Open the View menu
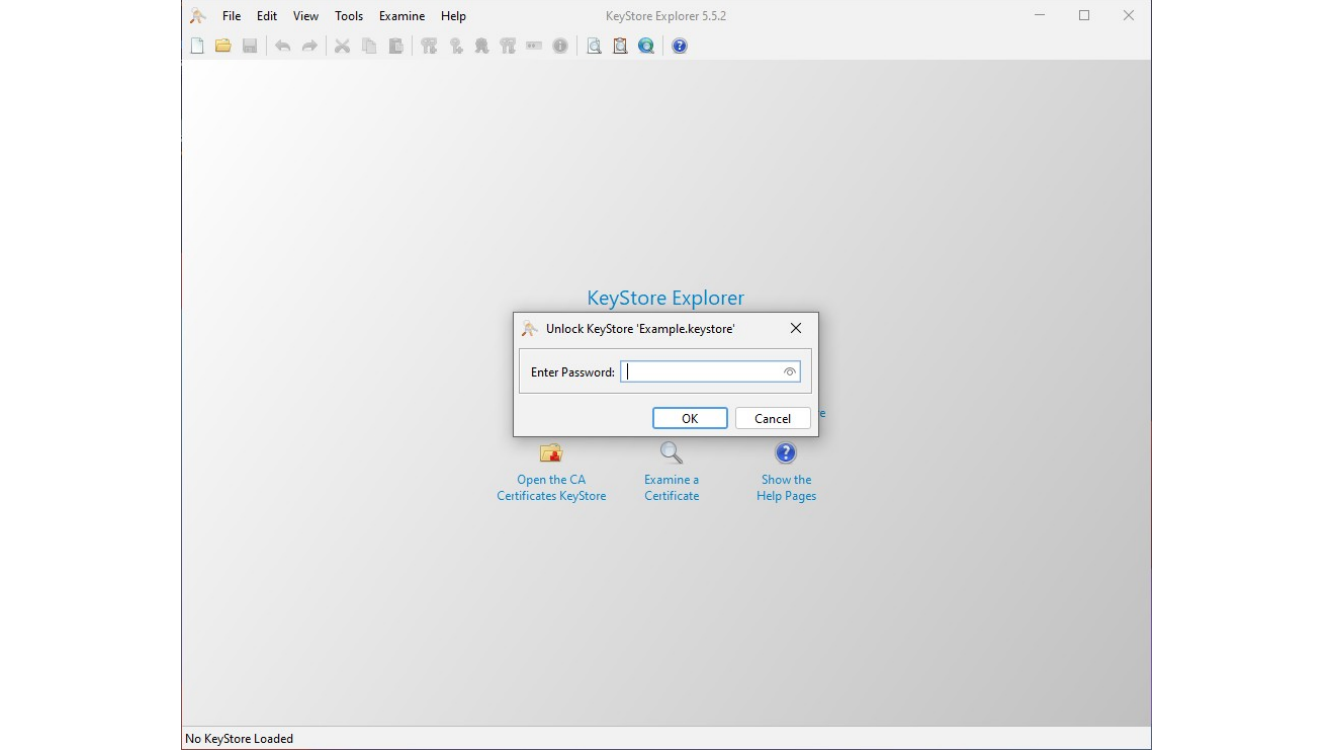 pos(306,16)
